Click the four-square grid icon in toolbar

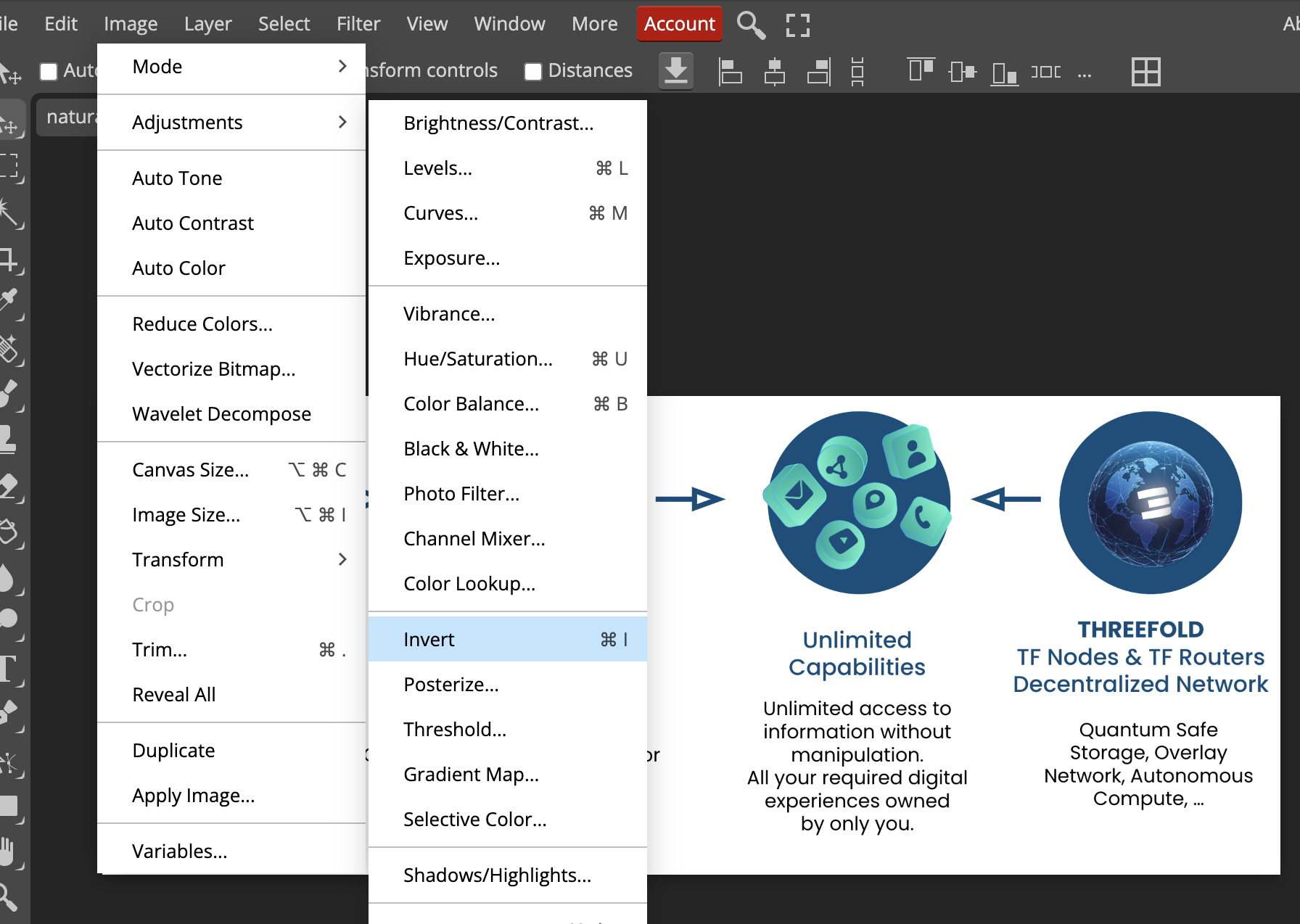(x=1145, y=72)
